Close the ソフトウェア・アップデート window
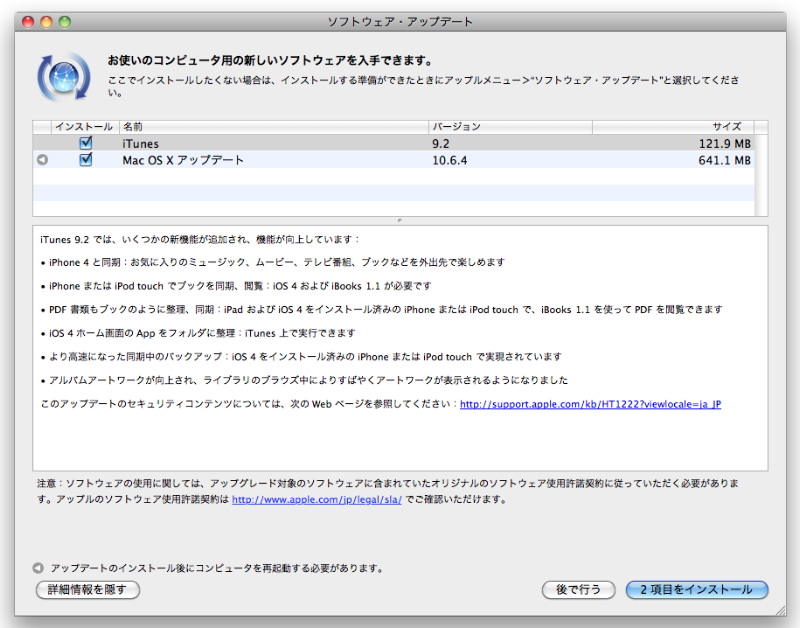800x628 pixels. coord(27,21)
